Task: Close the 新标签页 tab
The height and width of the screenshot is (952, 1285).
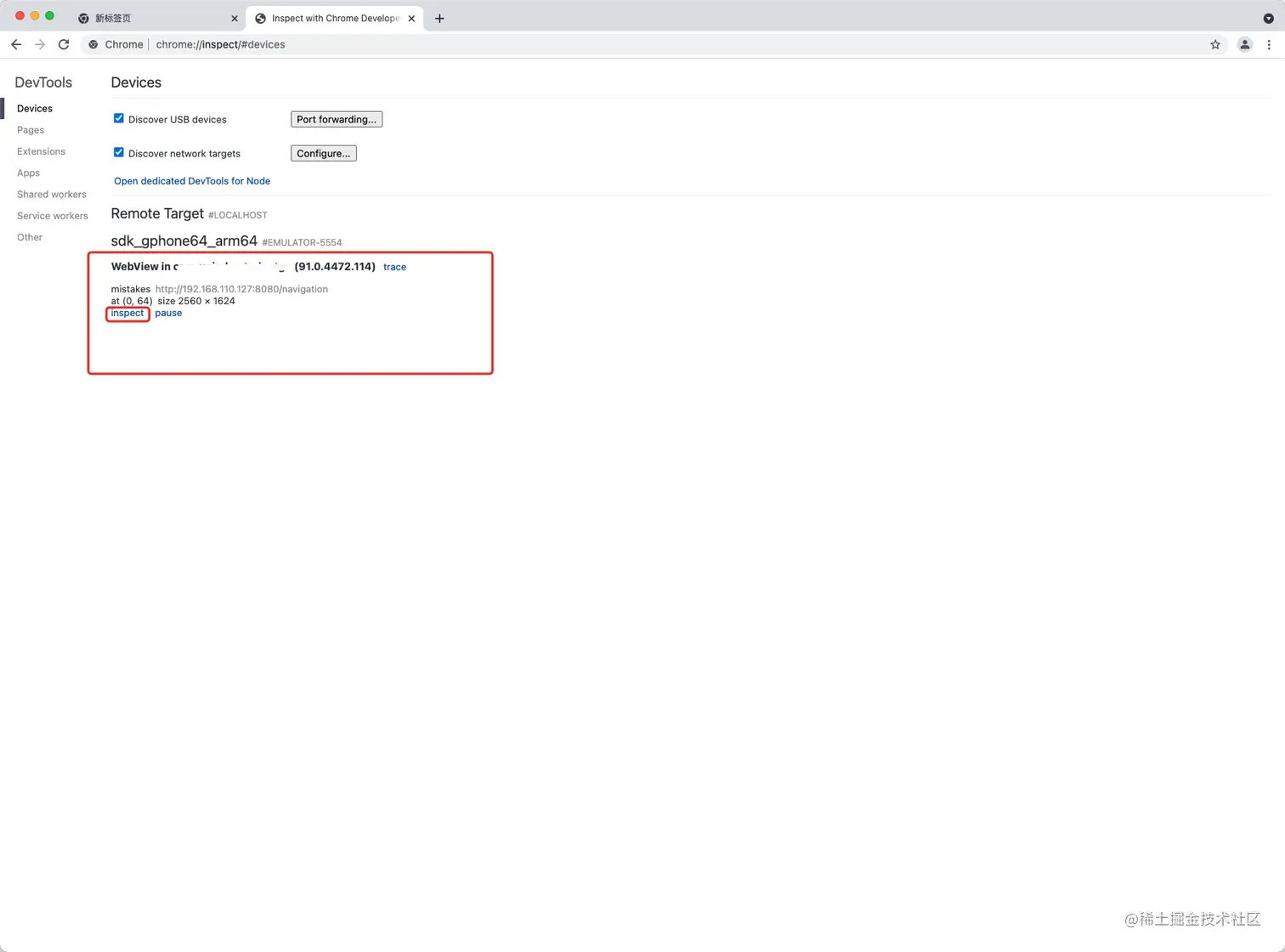Action: point(235,18)
